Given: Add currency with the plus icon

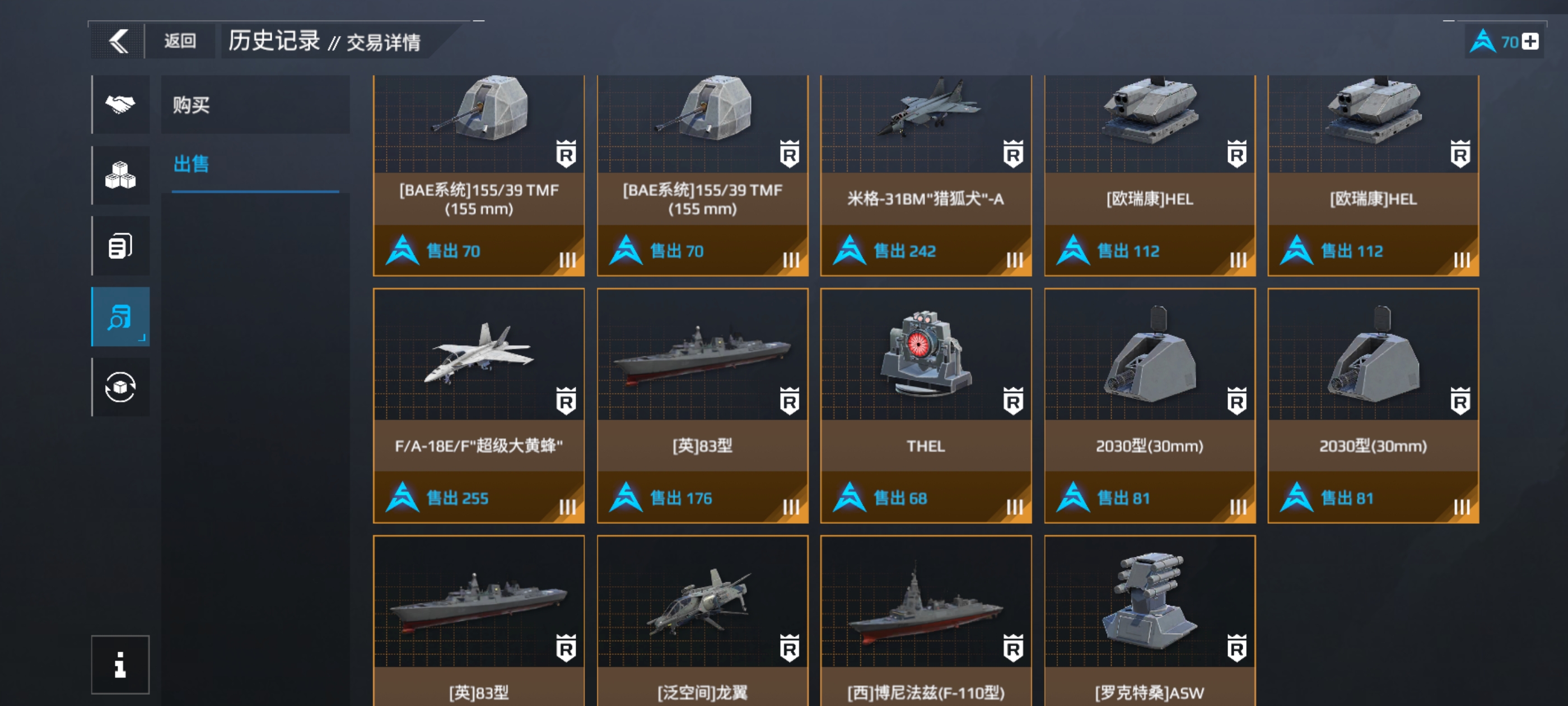Looking at the screenshot, I should 1530,42.
